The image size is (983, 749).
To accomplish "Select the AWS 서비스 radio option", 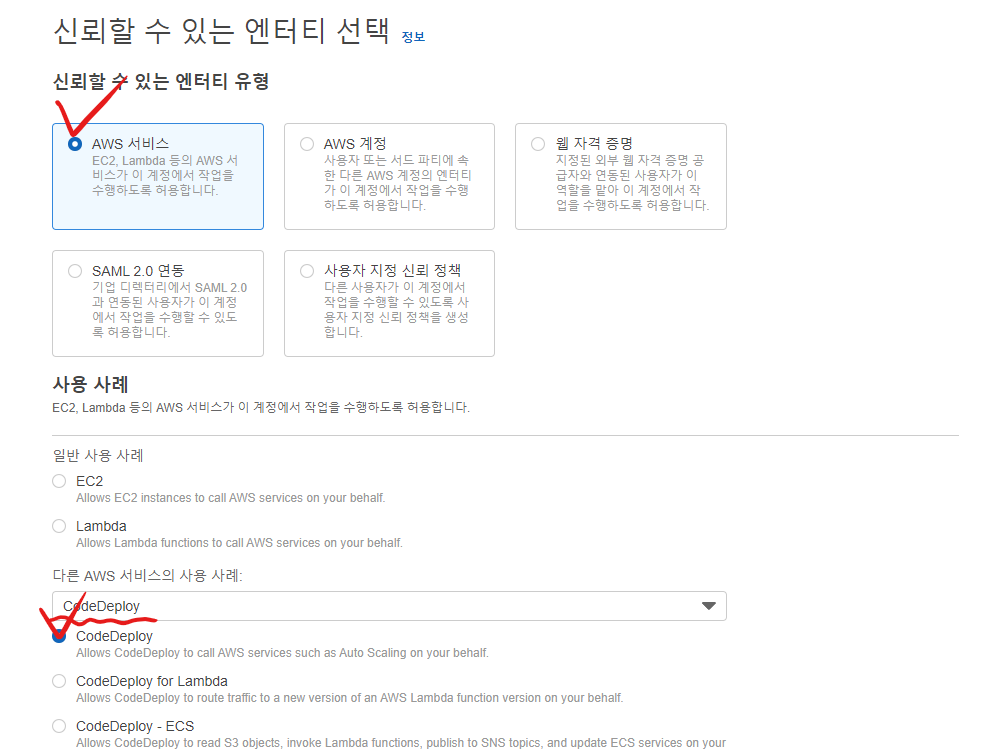I will tap(75, 144).
